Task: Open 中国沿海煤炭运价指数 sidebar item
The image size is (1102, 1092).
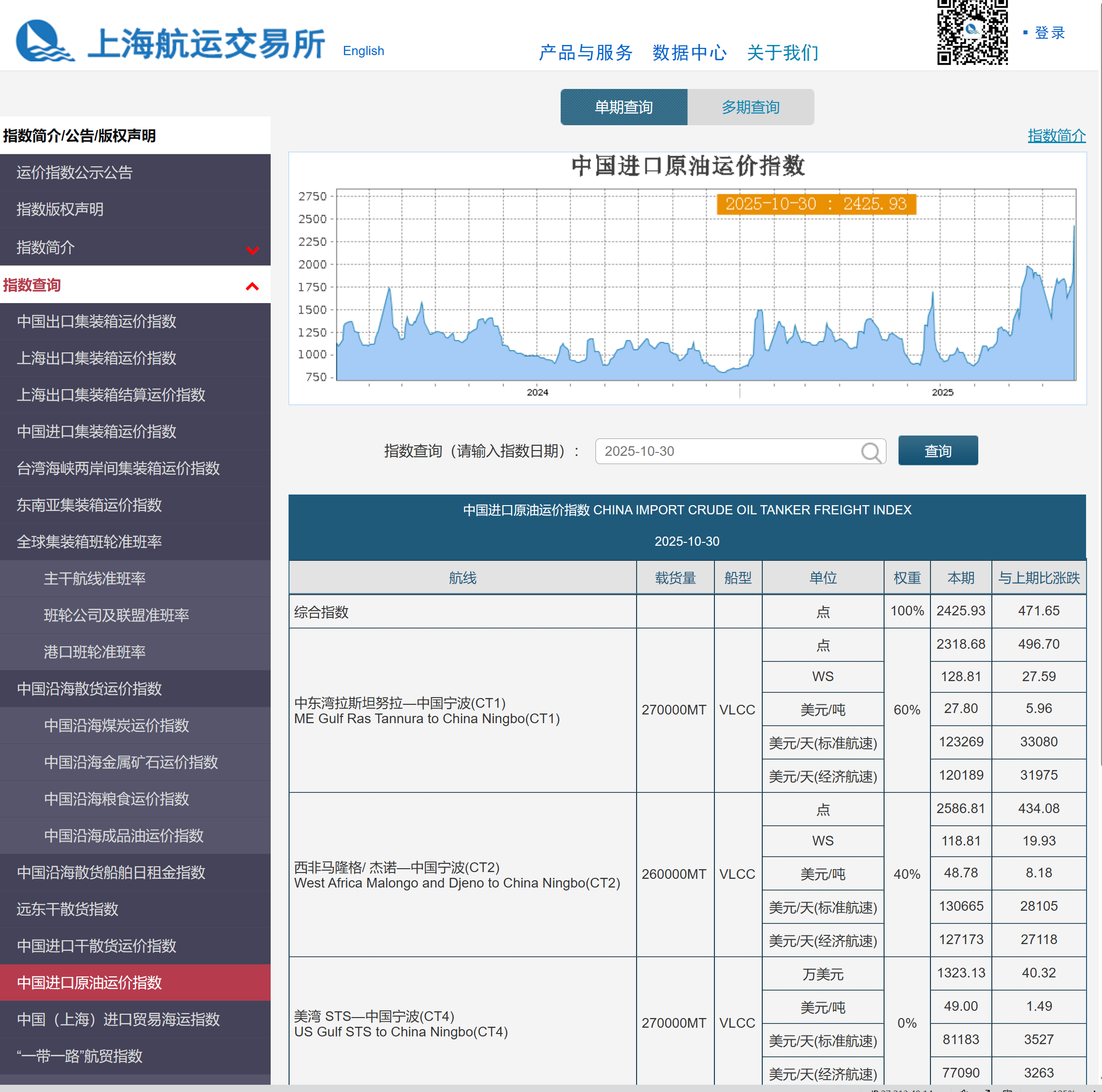Action: tap(116, 725)
